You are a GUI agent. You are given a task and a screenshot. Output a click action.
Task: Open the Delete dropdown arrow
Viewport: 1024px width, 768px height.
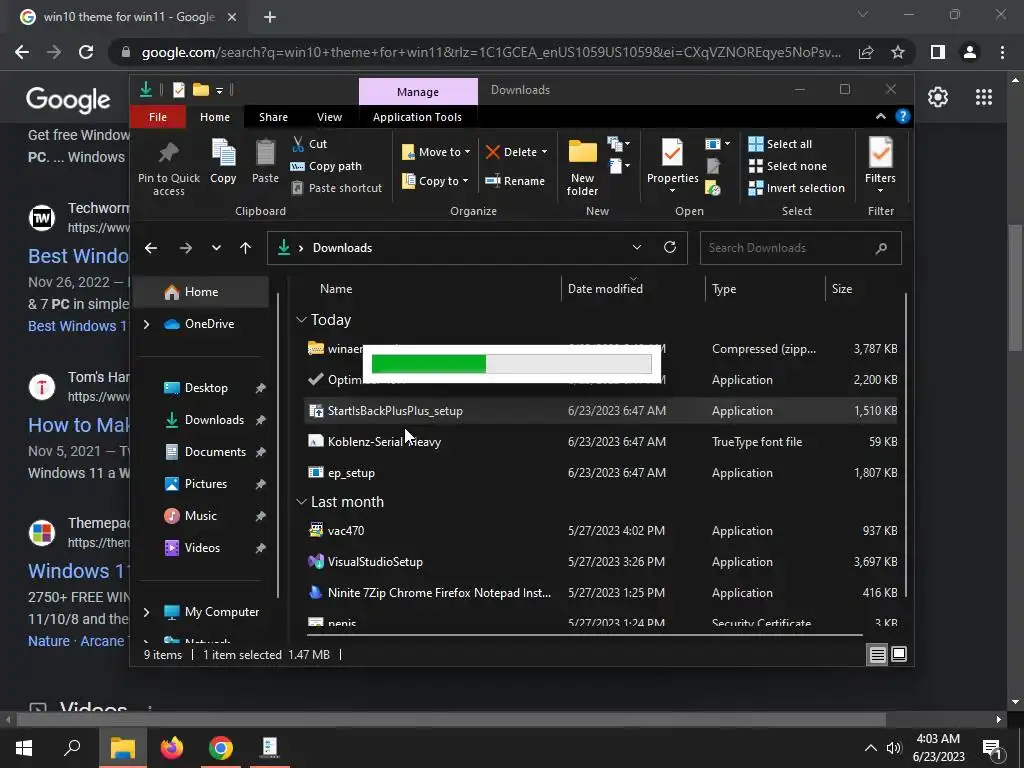pos(544,152)
